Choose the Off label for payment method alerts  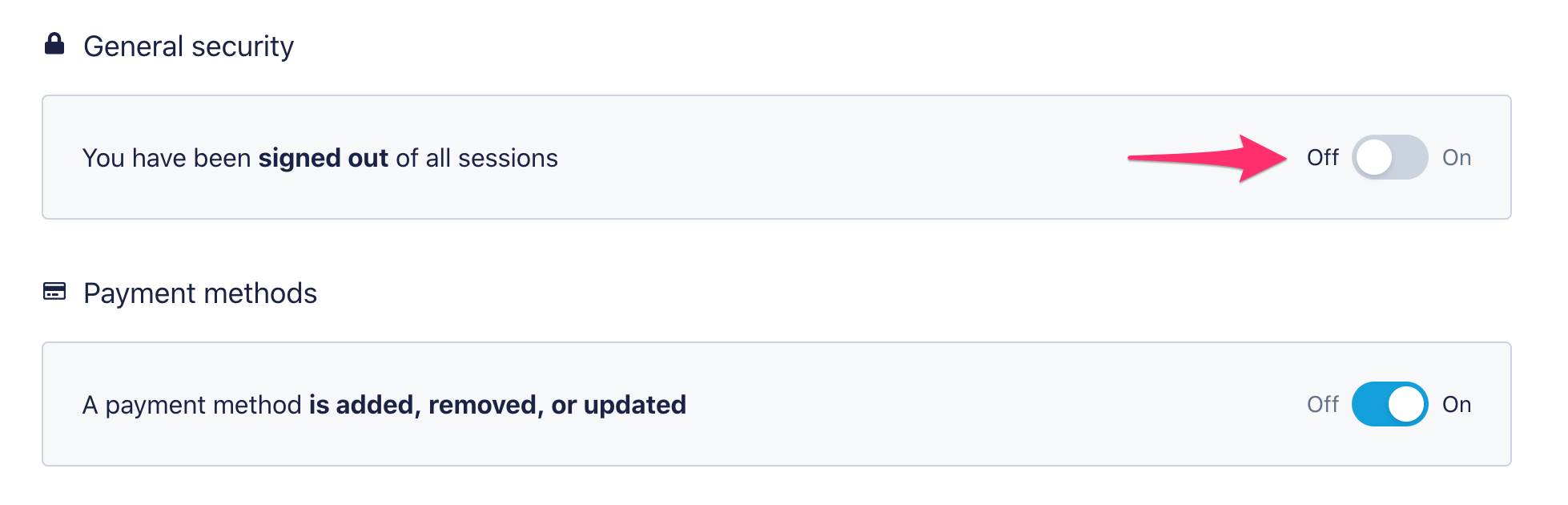(x=1322, y=404)
